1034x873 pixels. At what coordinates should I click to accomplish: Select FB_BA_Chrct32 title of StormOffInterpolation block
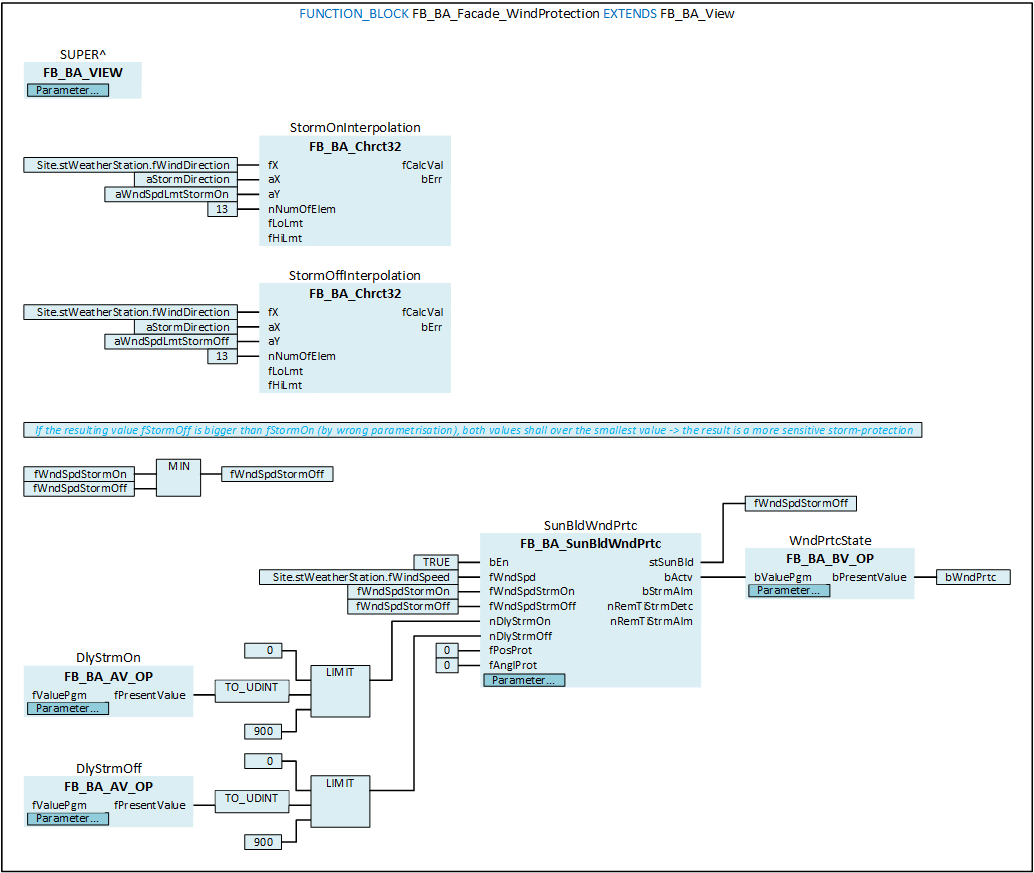(355, 293)
